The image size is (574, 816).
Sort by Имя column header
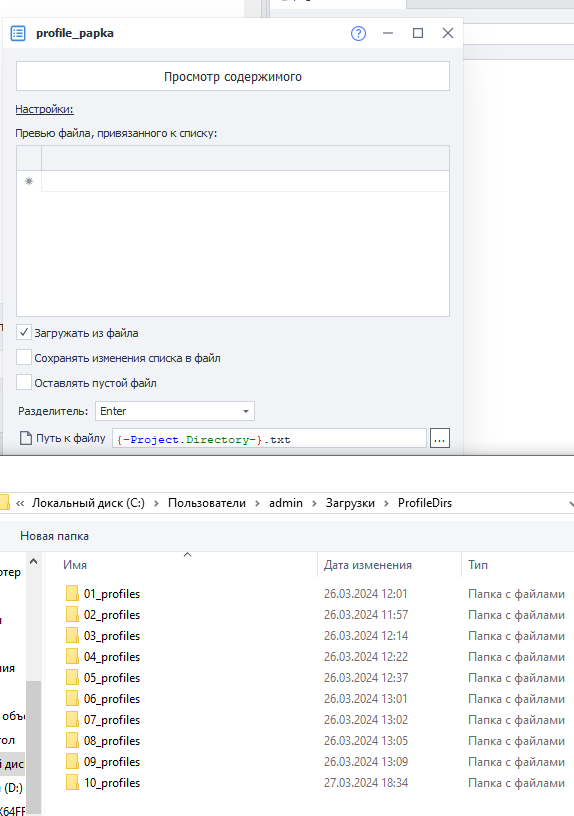click(75, 565)
